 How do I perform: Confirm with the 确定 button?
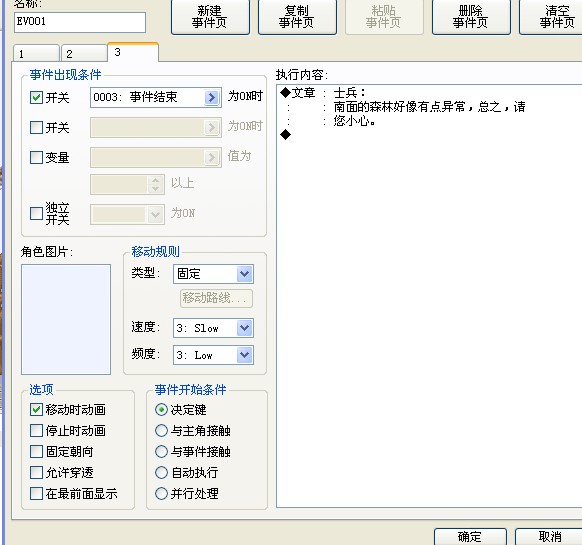pos(470,536)
